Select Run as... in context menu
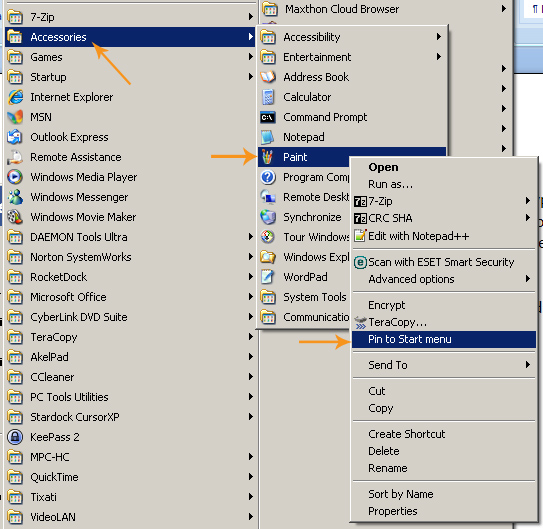Screen dimensions: 543x529 (x=444, y=184)
